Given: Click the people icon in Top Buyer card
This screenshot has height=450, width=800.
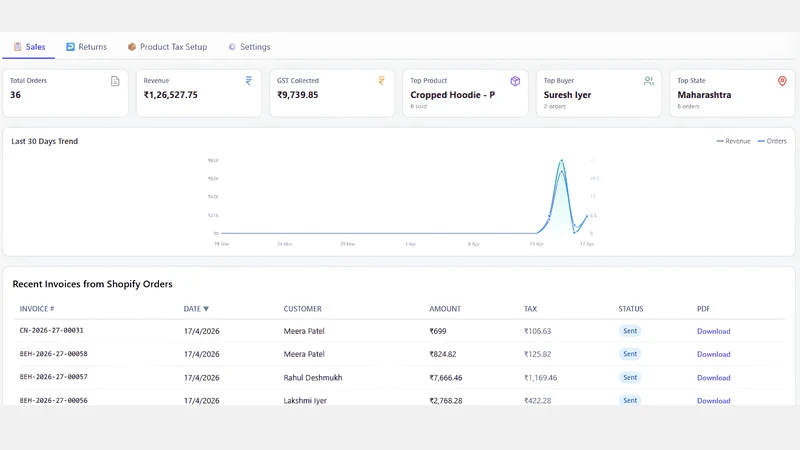Looking at the screenshot, I should pos(648,81).
